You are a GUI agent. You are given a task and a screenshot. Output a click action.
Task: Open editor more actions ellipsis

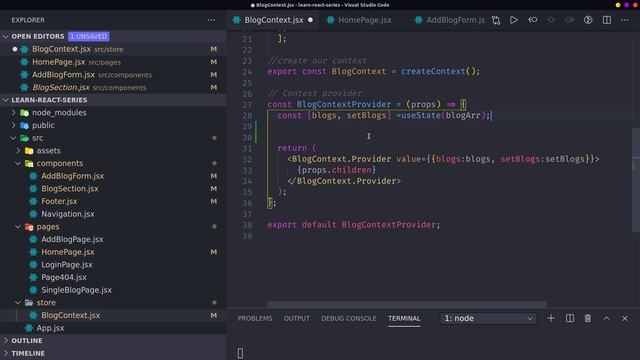click(x=625, y=20)
